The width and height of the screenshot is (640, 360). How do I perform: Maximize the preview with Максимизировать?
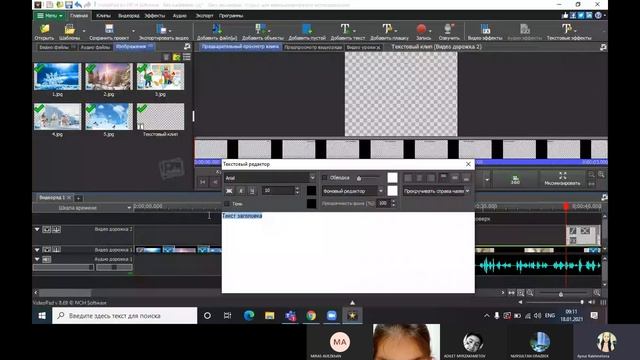click(x=562, y=179)
